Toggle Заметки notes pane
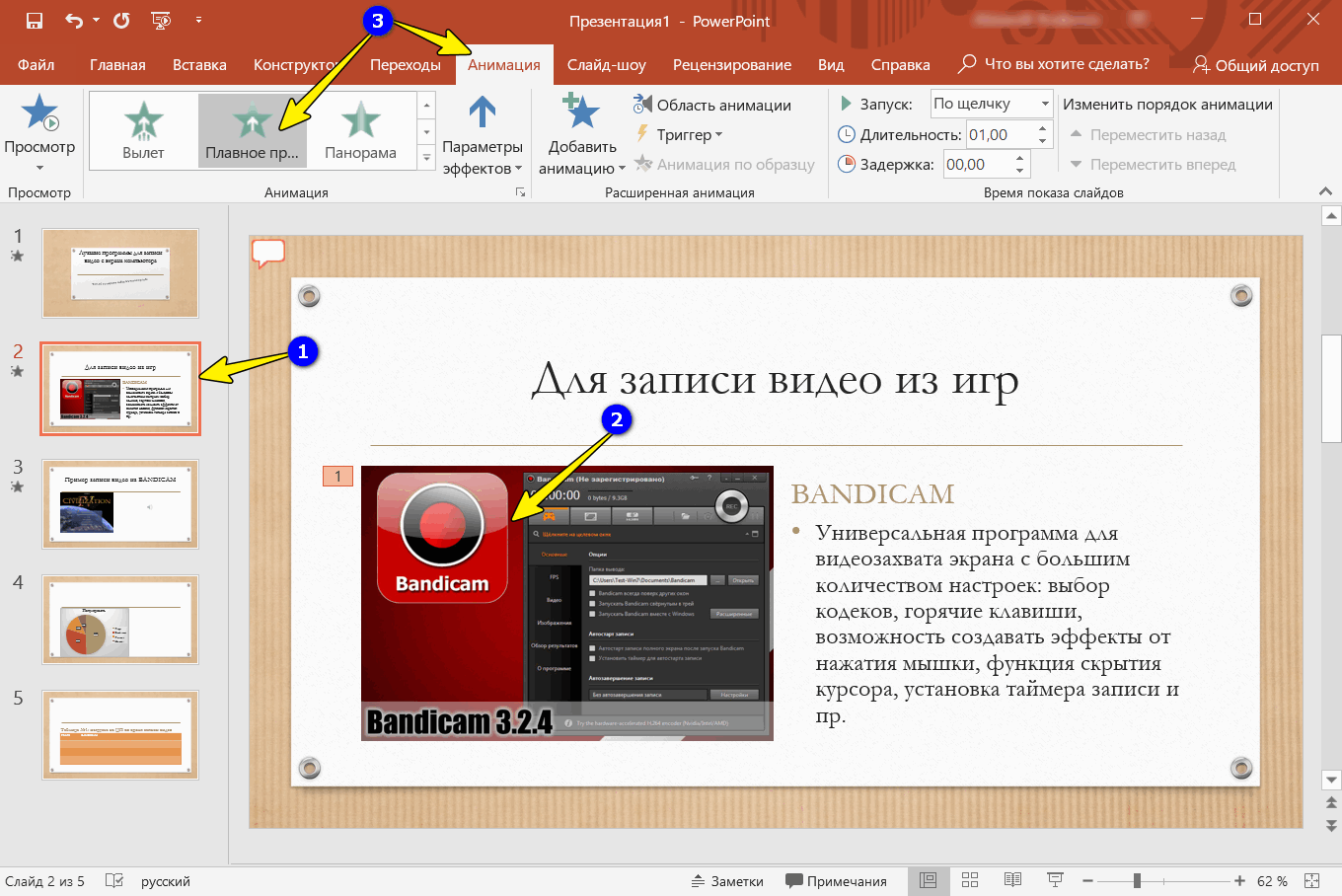The height and width of the screenshot is (896, 1342). [727, 881]
